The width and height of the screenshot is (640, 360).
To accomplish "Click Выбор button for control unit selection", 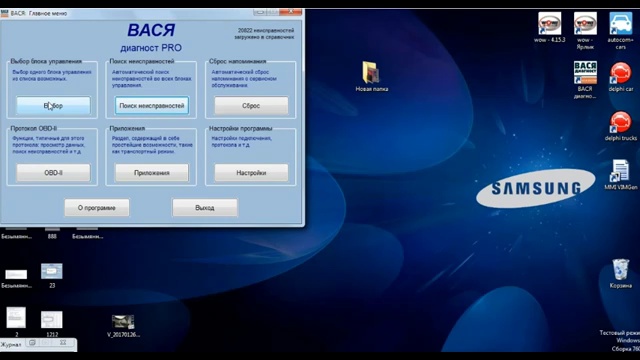I will coord(53,106).
